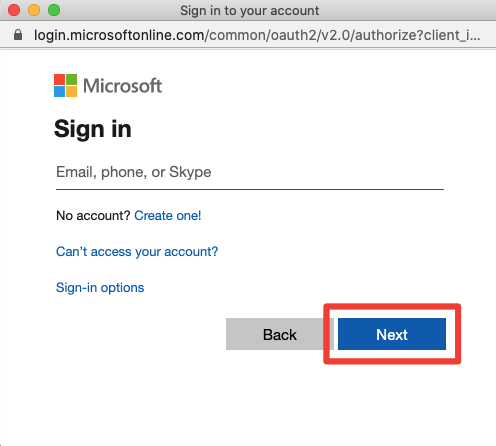Focus the Email, phone, or Skype field
Image resolution: width=496 pixels, height=446 pixels.
click(x=250, y=173)
